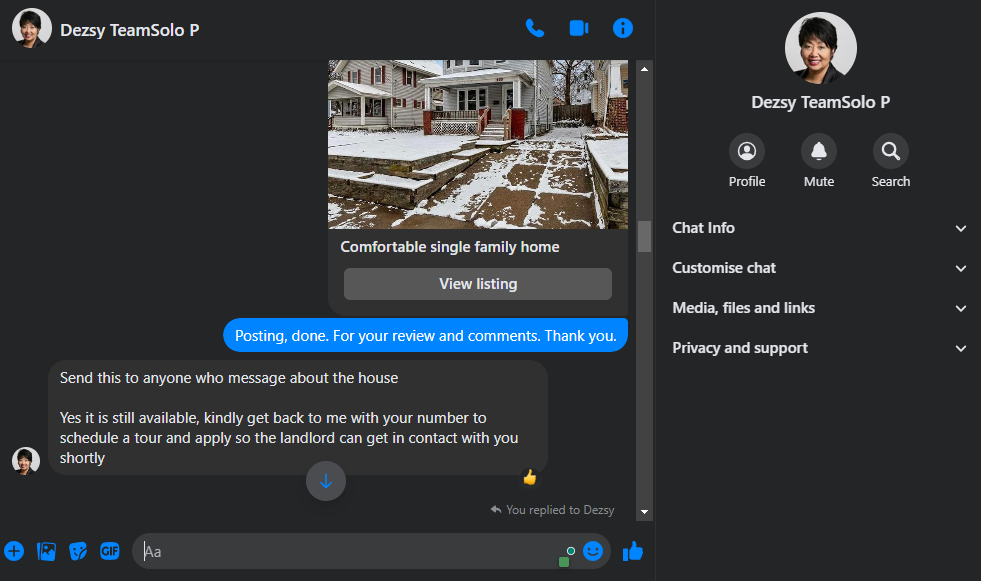Click scrollbar up arrow in chat
Image resolution: width=981 pixels, height=581 pixels.
(x=644, y=69)
